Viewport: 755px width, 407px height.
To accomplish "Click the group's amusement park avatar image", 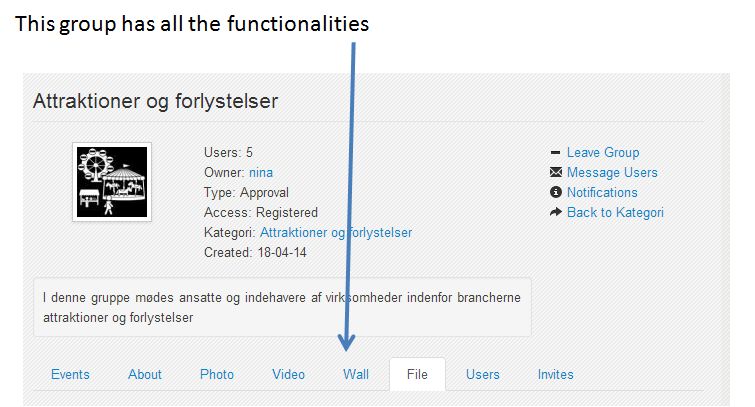I will tap(112, 182).
